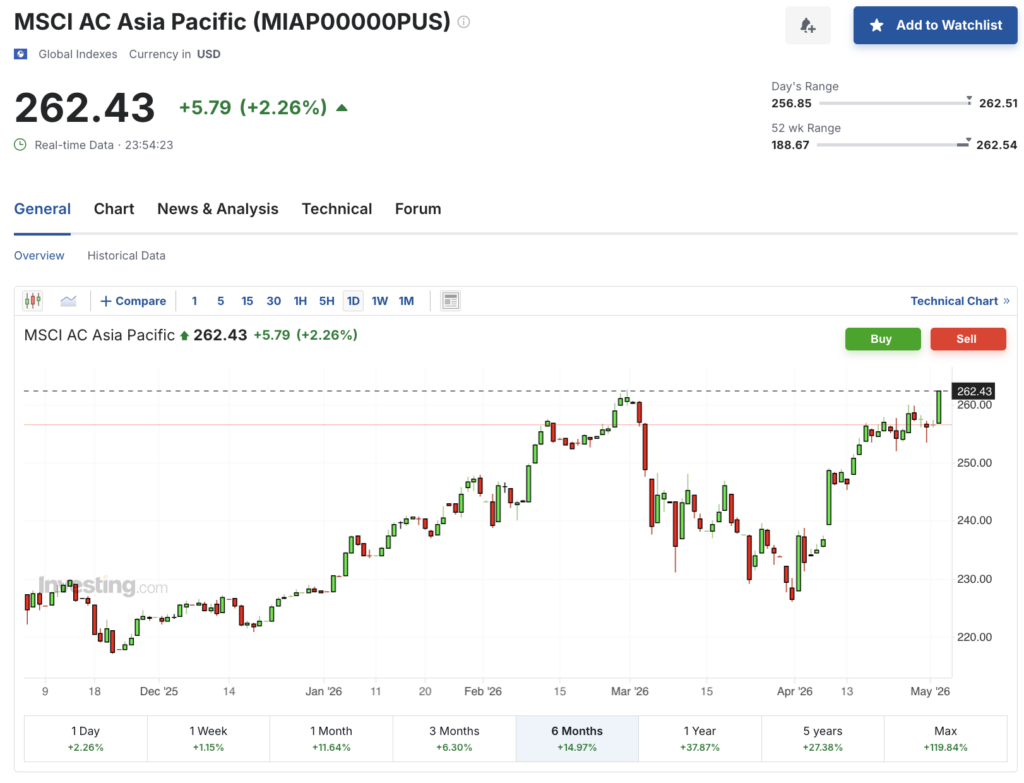Viewport: 1024px width, 783px height.
Task: Select the 6 Months performance range
Action: tap(577, 739)
